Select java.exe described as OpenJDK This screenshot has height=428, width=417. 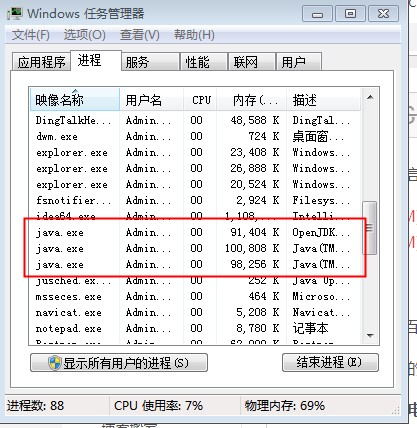(195, 232)
